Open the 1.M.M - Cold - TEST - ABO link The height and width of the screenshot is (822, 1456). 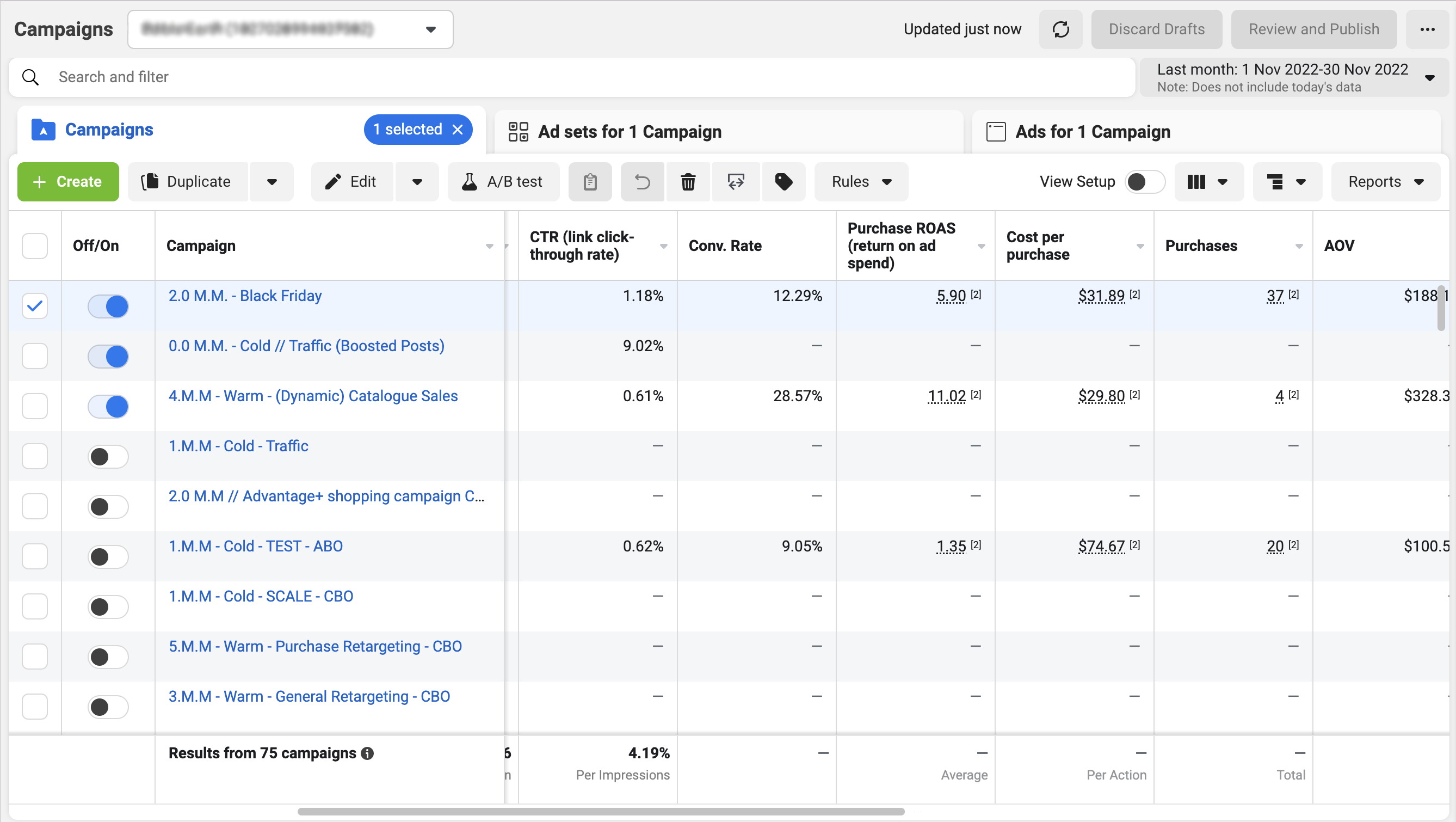pos(256,547)
